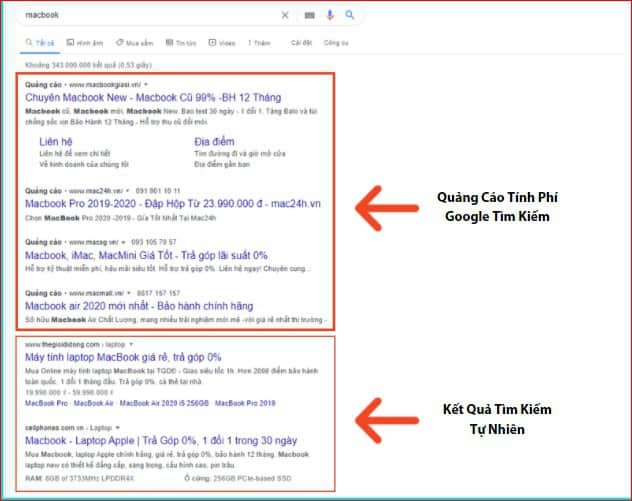The height and width of the screenshot is (501, 632).
Task: Open the MacBook Air 2020 i5 256GB sublink
Action: [164, 403]
